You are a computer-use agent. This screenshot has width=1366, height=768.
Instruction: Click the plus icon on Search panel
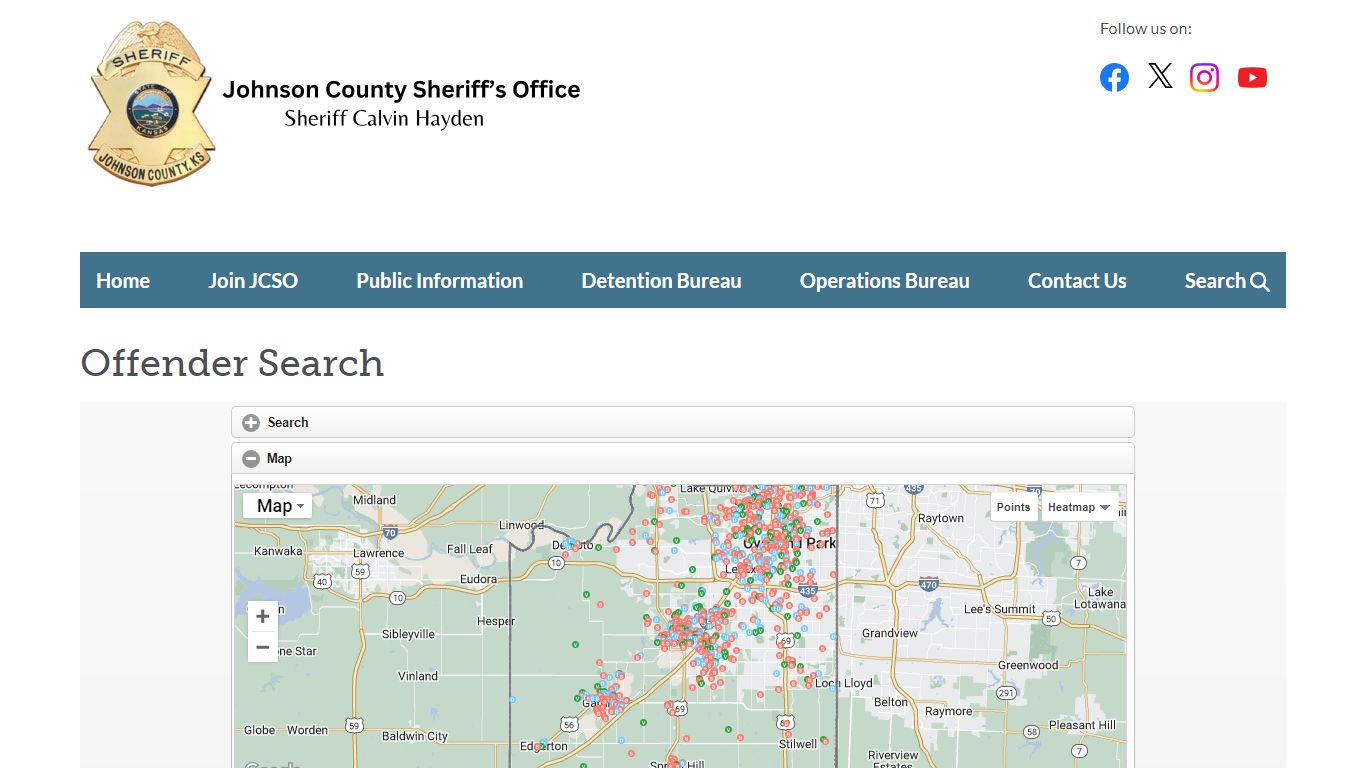pyautogui.click(x=251, y=423)
